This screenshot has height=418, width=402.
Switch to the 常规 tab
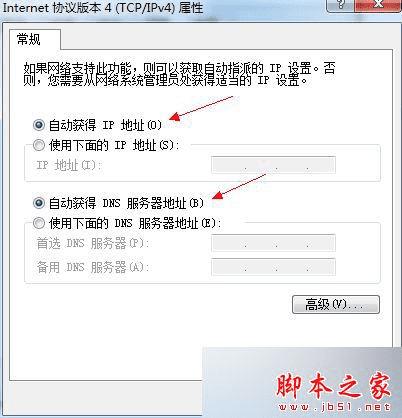pyautogui.click(x=29, y=39)
